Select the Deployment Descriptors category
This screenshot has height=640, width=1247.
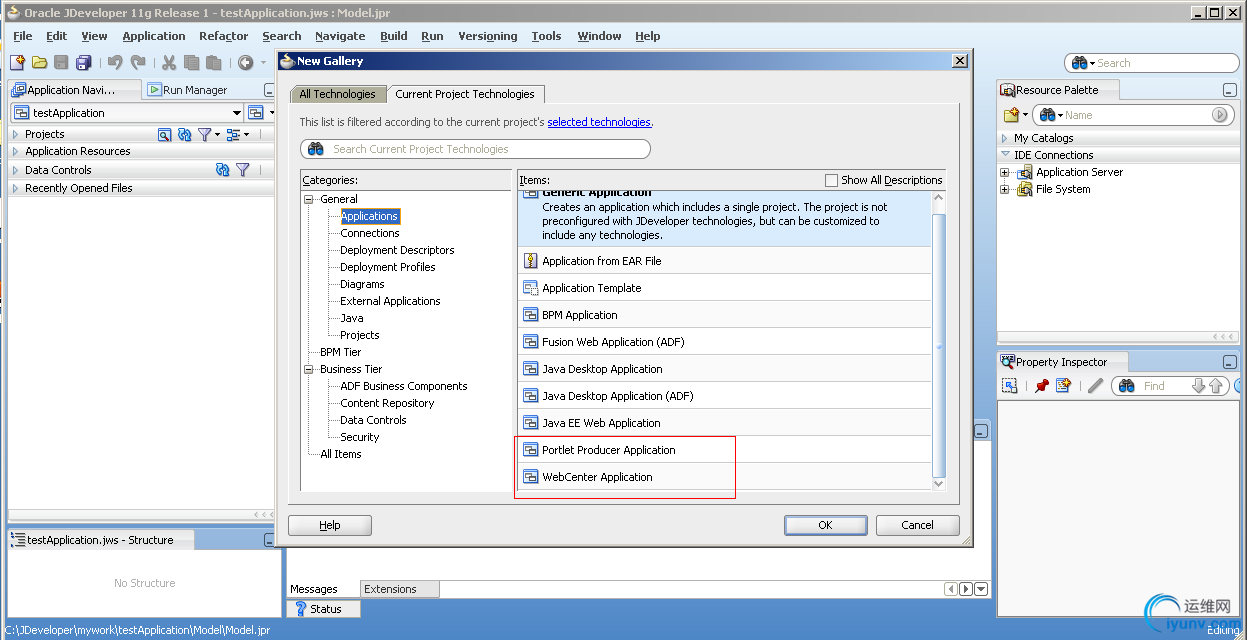click(397, 250)
